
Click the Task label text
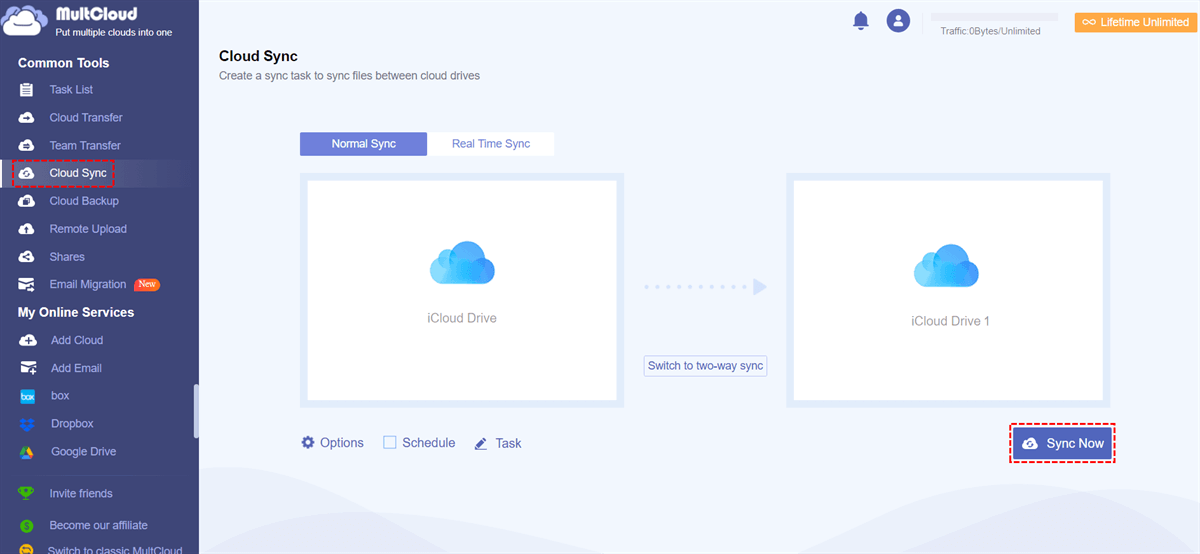coord(508,443)
